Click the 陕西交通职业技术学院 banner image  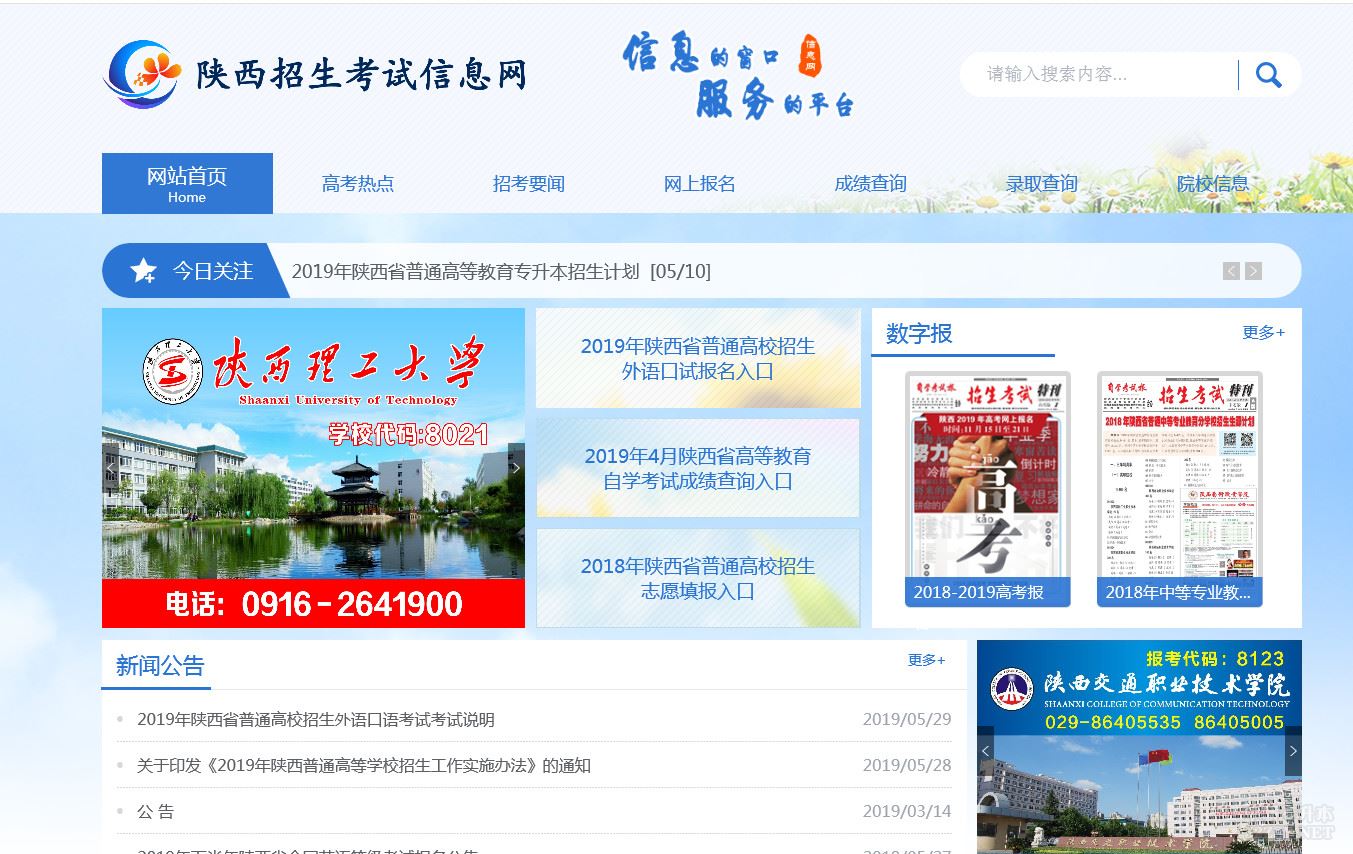click(1139, 747)
